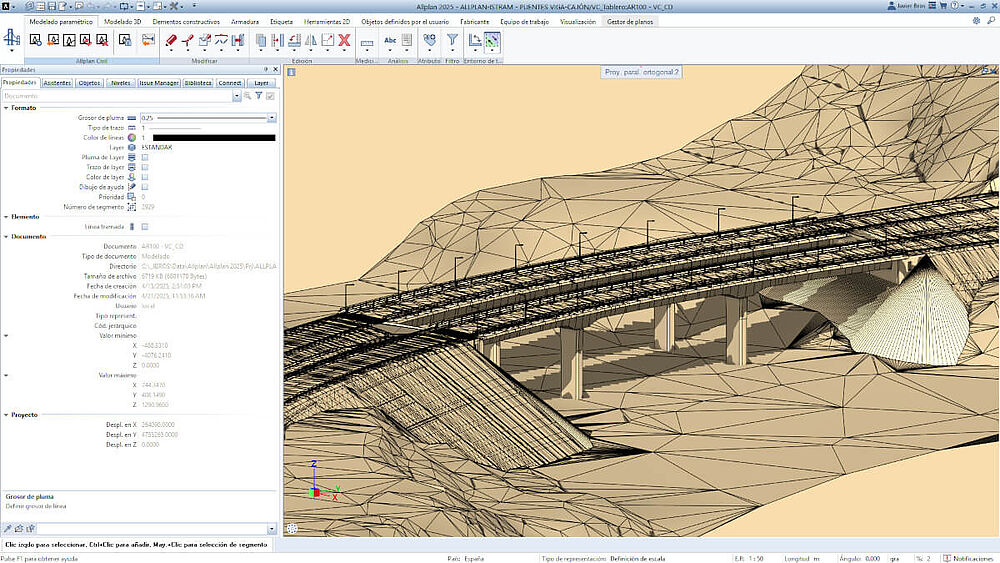Enable the Color de layer checkbox
Image resolution: width=1000 pixels, height=563 pixels.
145,177
